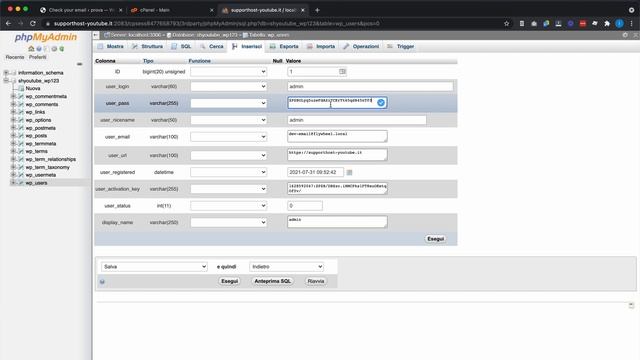Go back with the browser back arrow

coord(9,24)
